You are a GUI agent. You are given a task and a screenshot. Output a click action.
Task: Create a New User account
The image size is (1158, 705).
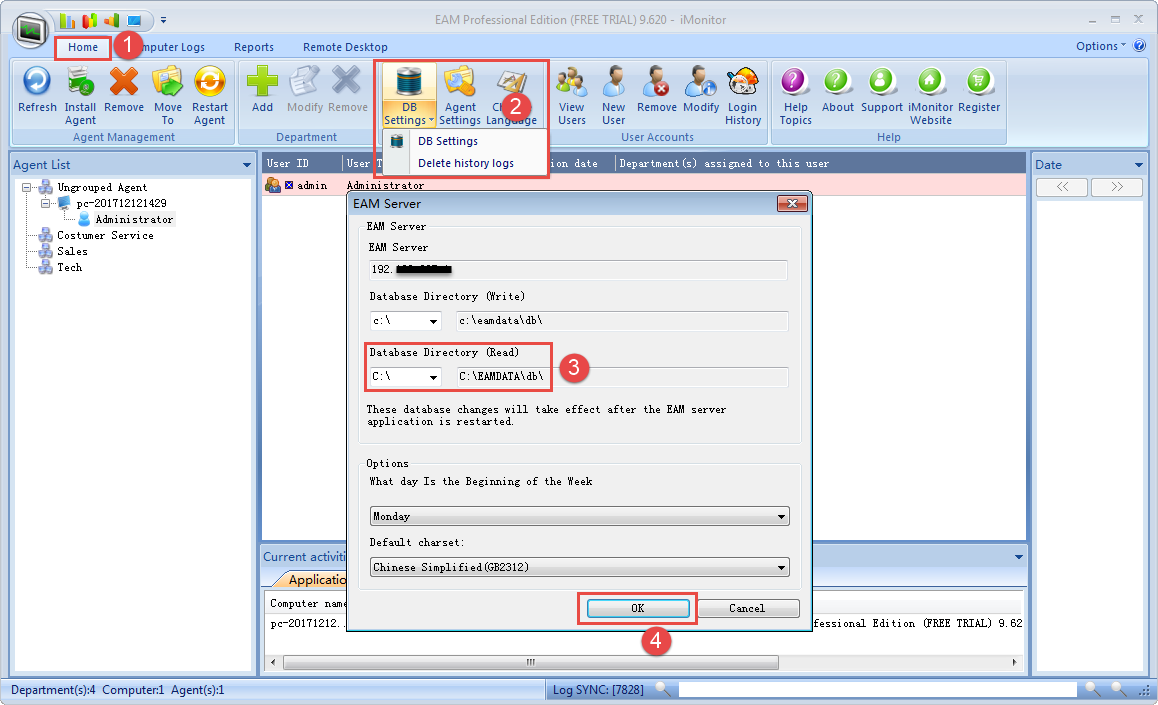tap(613, 95)
